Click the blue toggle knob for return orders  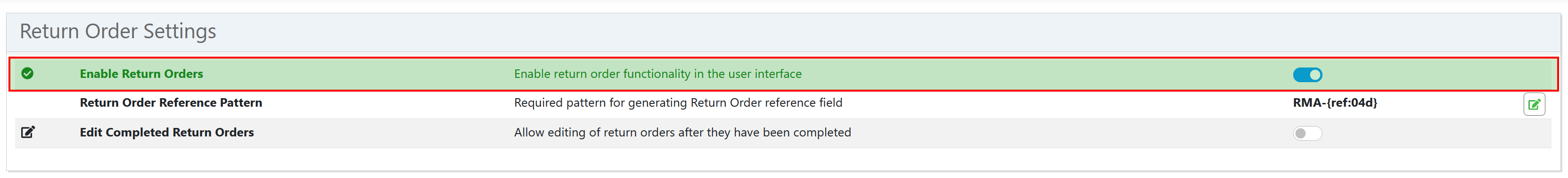click(x=1315, y=75)
